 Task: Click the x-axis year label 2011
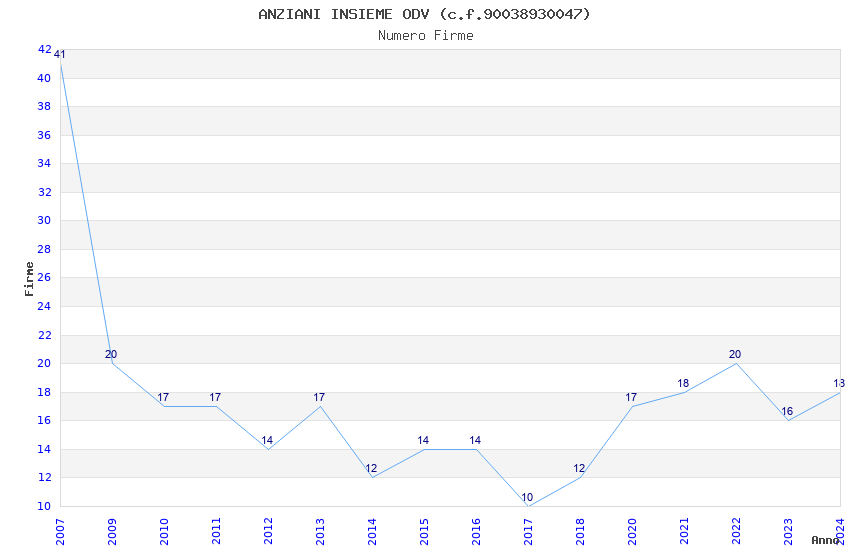tap(216, 531)
